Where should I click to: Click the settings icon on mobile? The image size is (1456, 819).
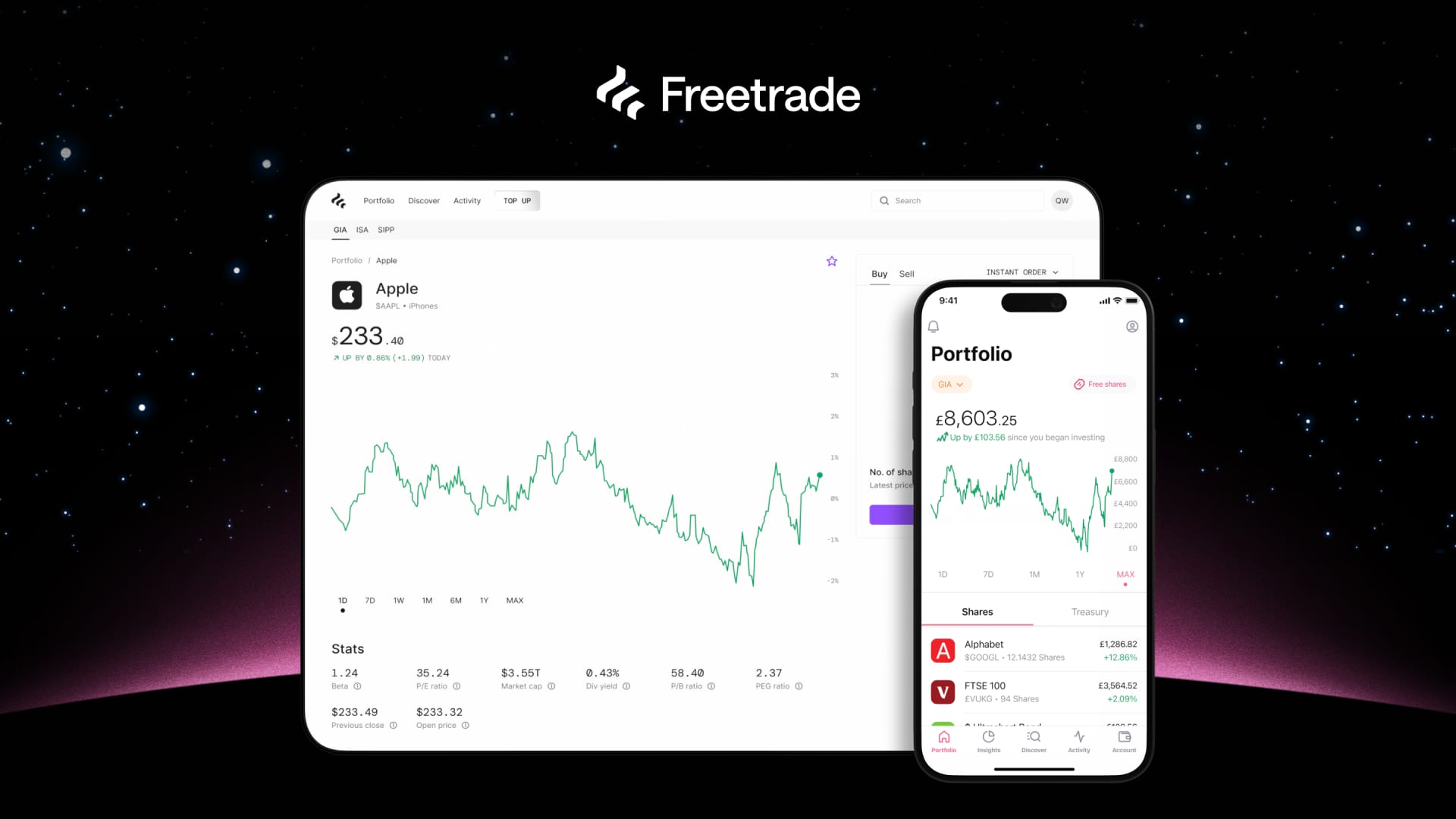(x=1133, y=326)
